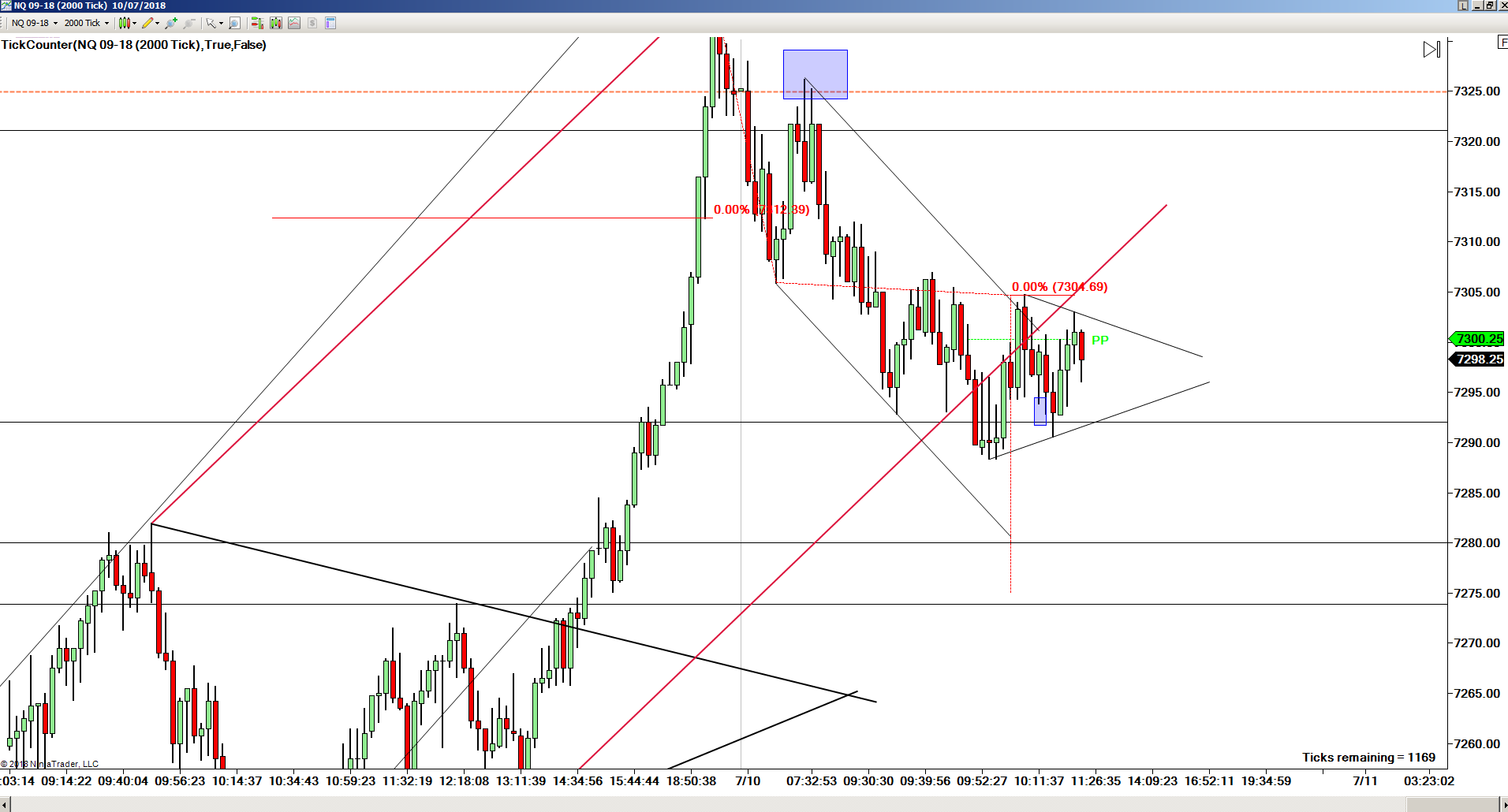Minimize the chart window
This screenshot has height=812, width=1508.
point(1477,6)
